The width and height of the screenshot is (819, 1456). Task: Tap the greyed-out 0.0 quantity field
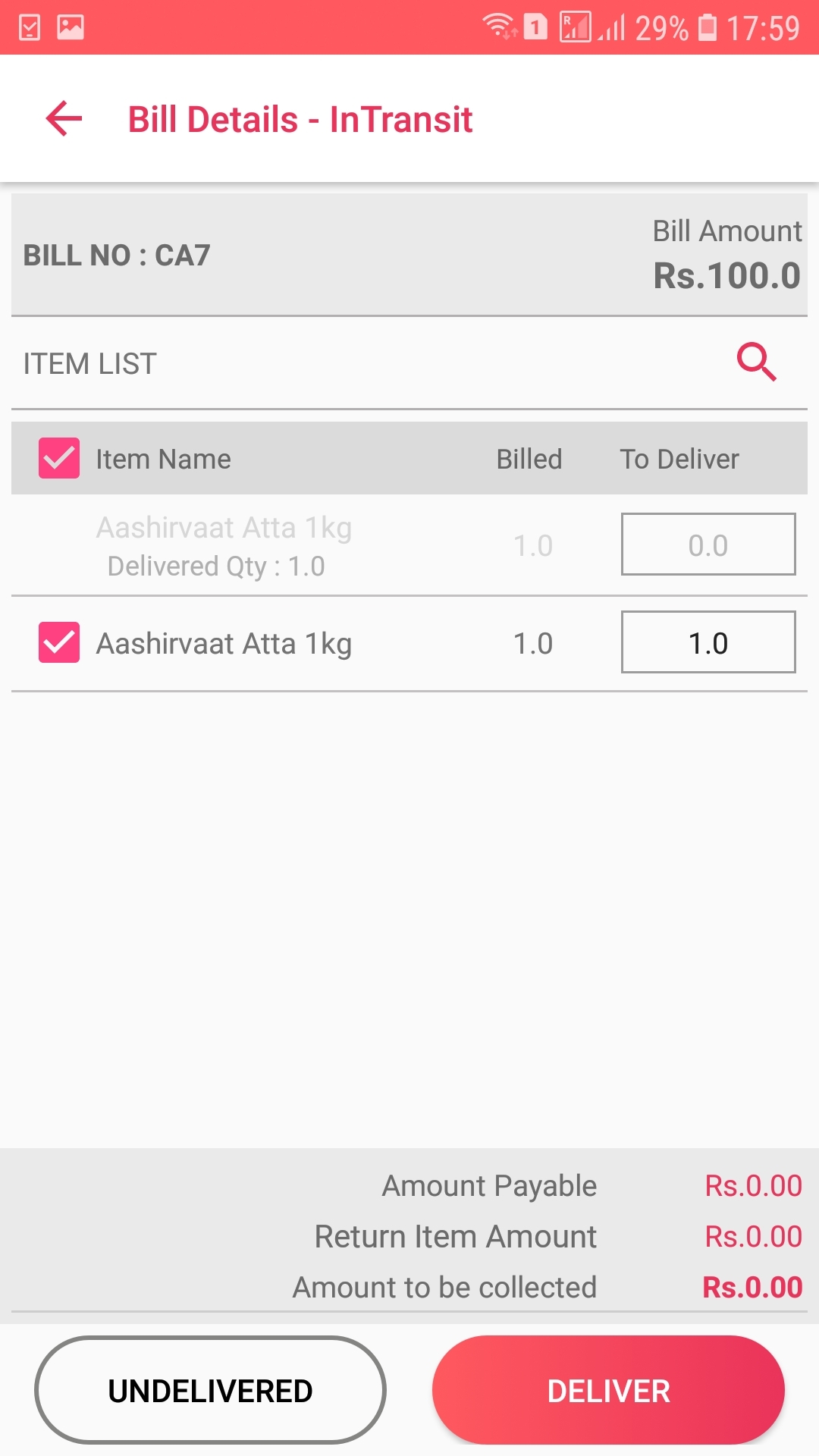708,544
